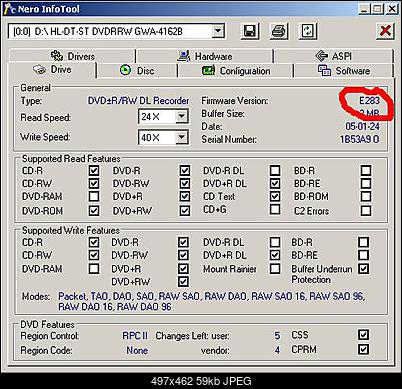Toggle Mount Rainier write checkbox
402x389 pixels.
(x=275, y=268)
